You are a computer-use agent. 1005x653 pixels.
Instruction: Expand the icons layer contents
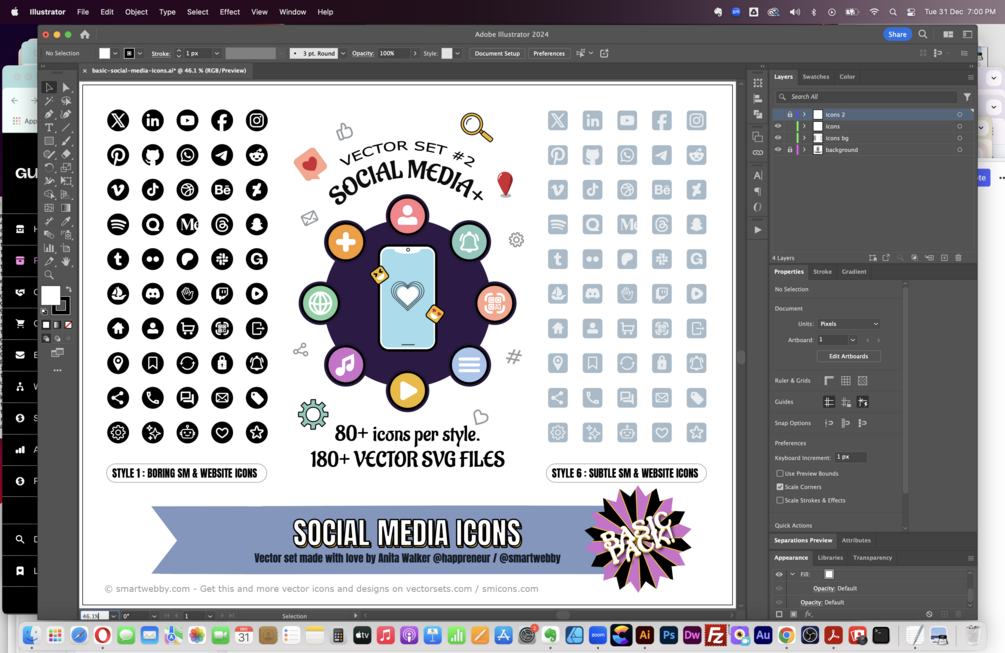click(804, 126)
